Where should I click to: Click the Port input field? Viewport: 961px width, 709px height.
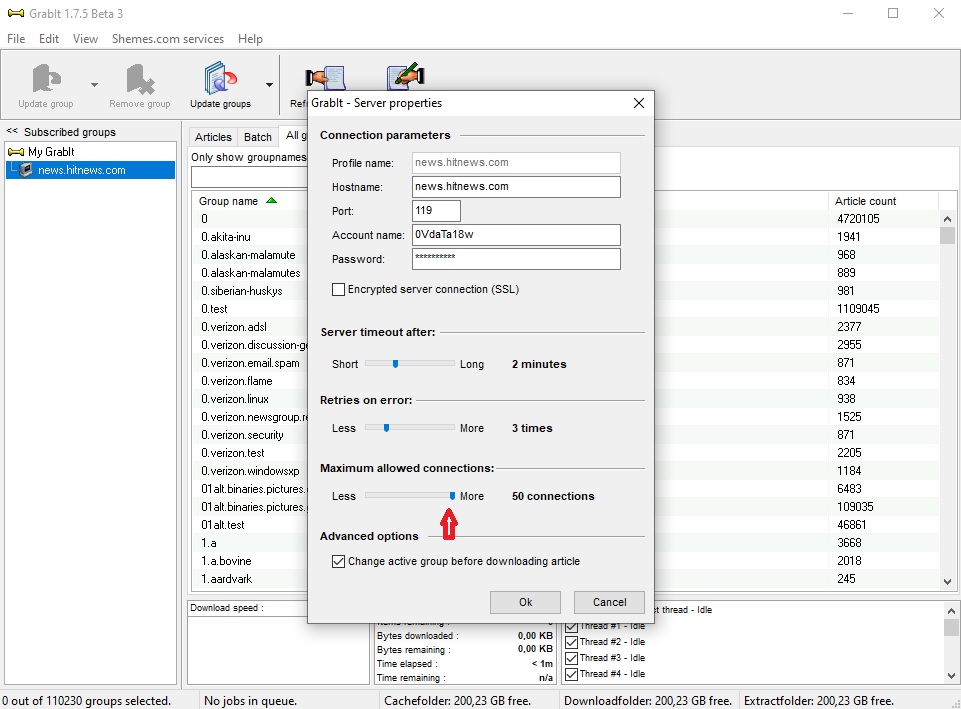[436, 211]
